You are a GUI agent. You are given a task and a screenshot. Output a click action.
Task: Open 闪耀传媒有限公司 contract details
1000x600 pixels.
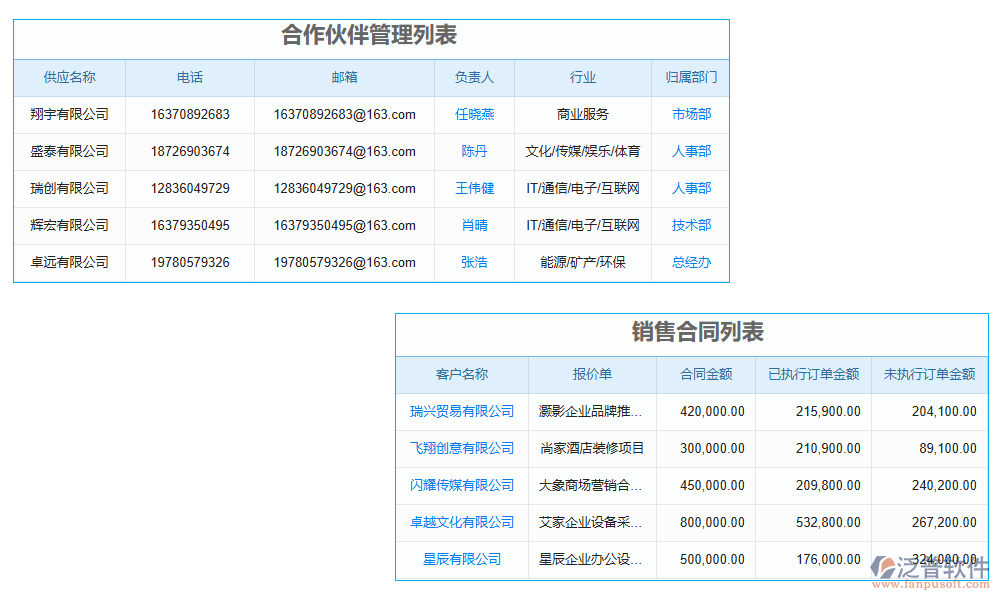point(461,485)
